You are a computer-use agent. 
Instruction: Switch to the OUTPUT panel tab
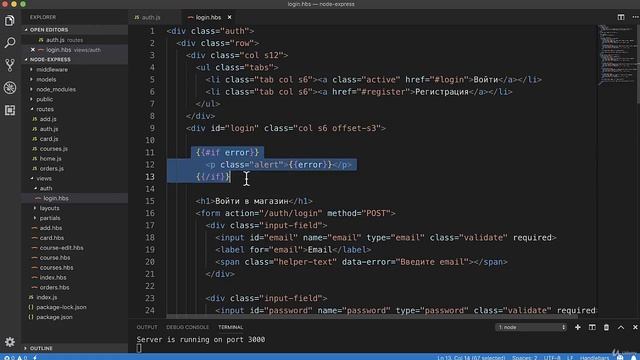coord(147,327)
